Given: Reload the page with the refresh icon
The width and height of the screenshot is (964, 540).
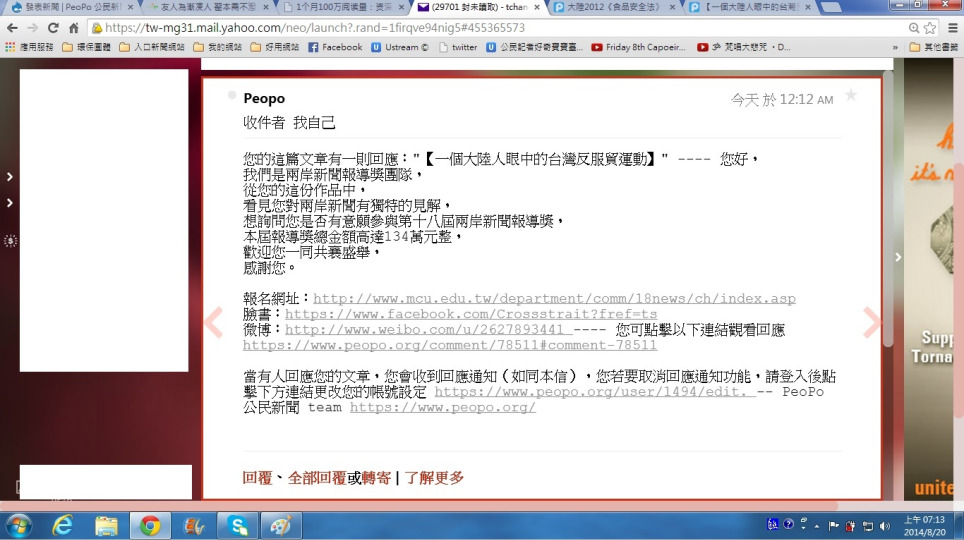Looking at the screenshot, I should click(x=53, y=28).
